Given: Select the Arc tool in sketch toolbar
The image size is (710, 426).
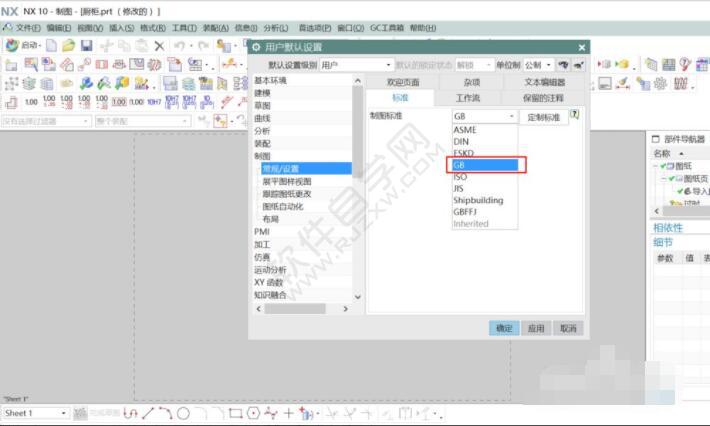Looking at the screenshot, I should point(165,413).
